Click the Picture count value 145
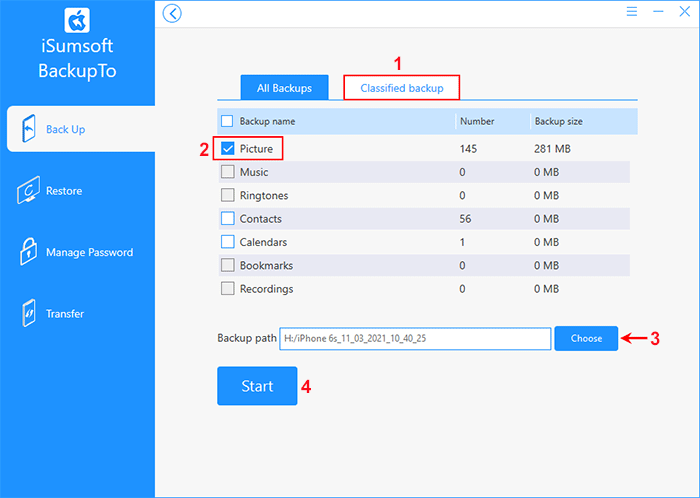This screenshot has height=498, width=700. [x=468, y=149]
